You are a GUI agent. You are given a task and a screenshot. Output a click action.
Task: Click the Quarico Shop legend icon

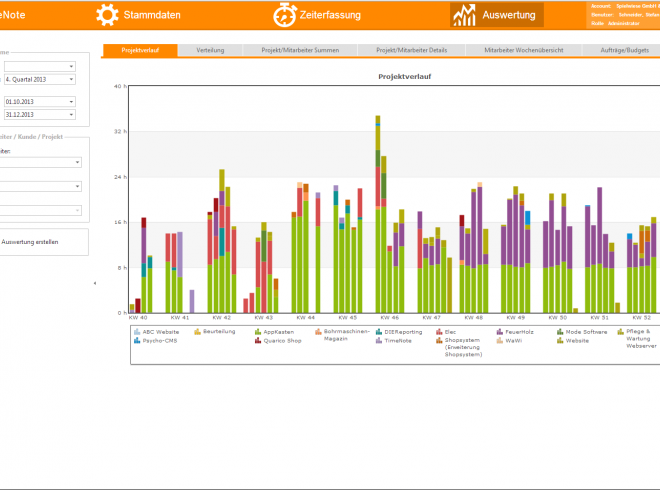pos(258,340)
